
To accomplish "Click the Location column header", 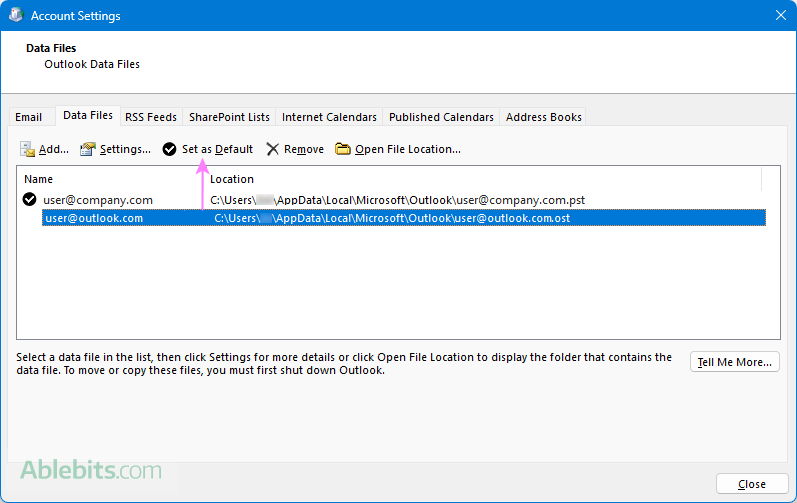I will pos(232,179).
